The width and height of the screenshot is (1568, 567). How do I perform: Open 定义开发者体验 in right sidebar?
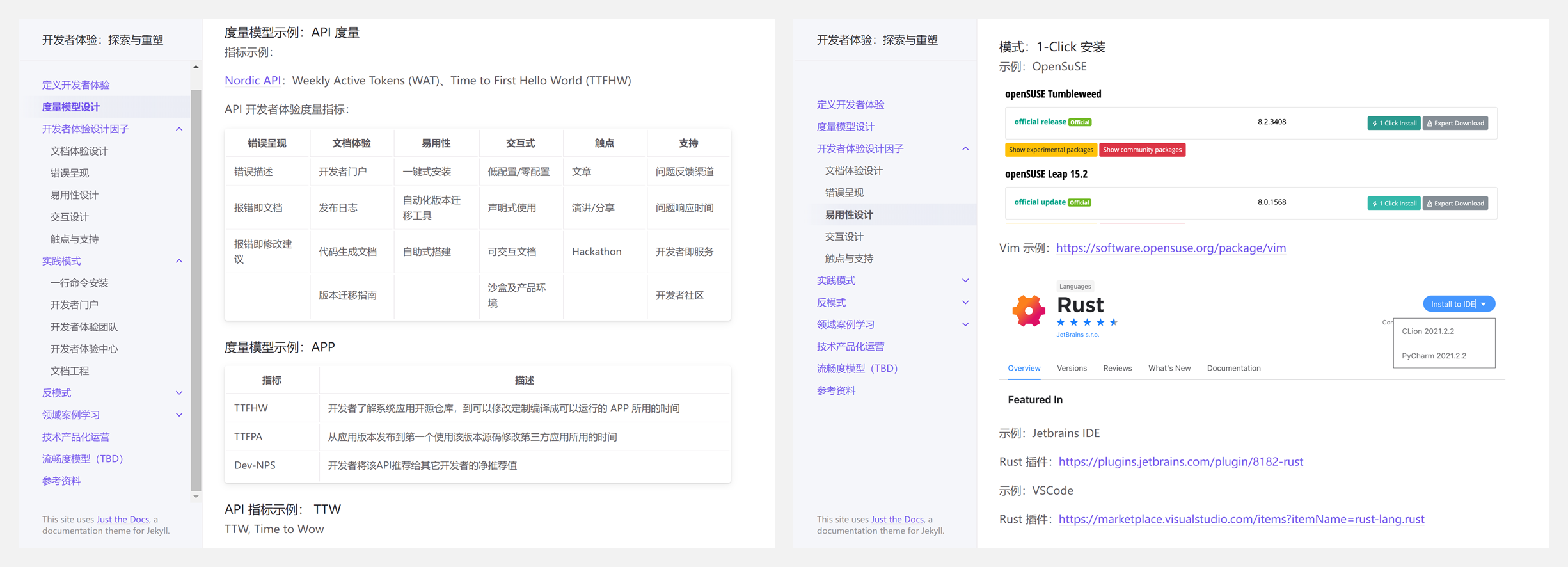(850, 105)
